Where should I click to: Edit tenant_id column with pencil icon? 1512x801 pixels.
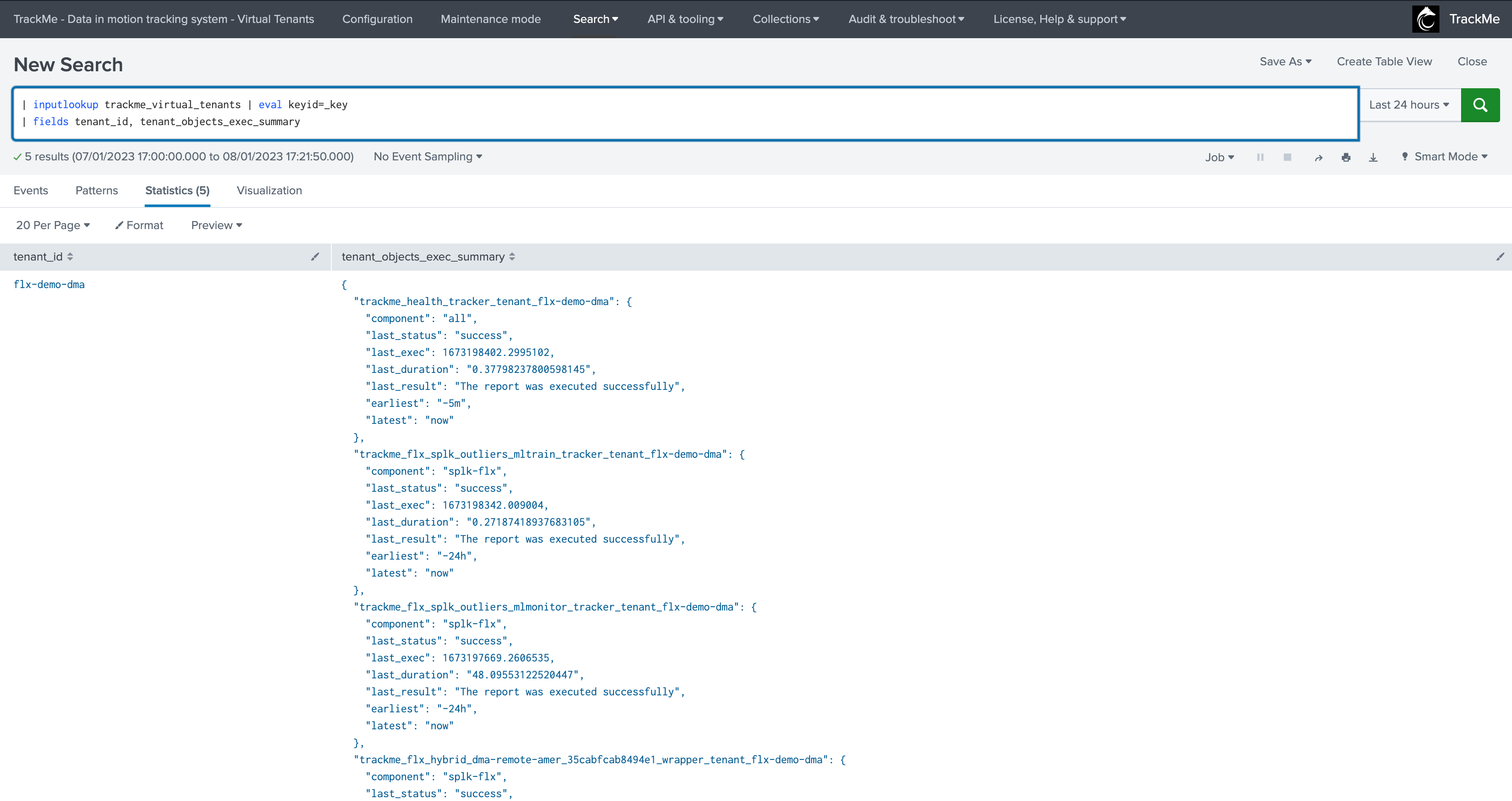tap(315, 256)
